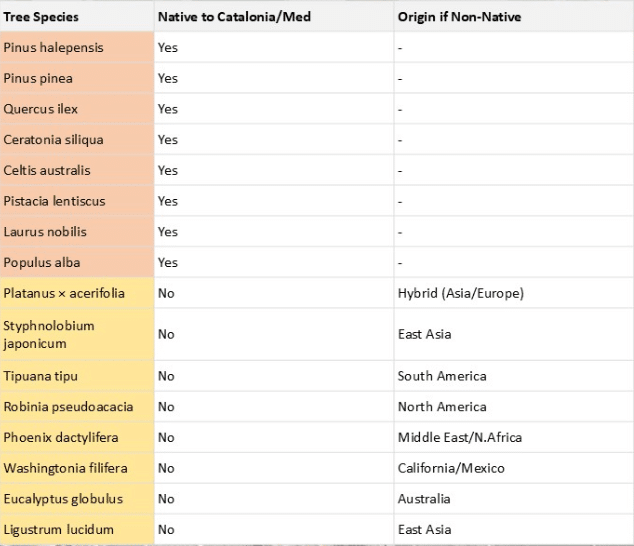This screenshot has width=634, height=546.
Task: Click the California/Mexico origin cell
Action: pyautogui.click(x=451, y=468)
